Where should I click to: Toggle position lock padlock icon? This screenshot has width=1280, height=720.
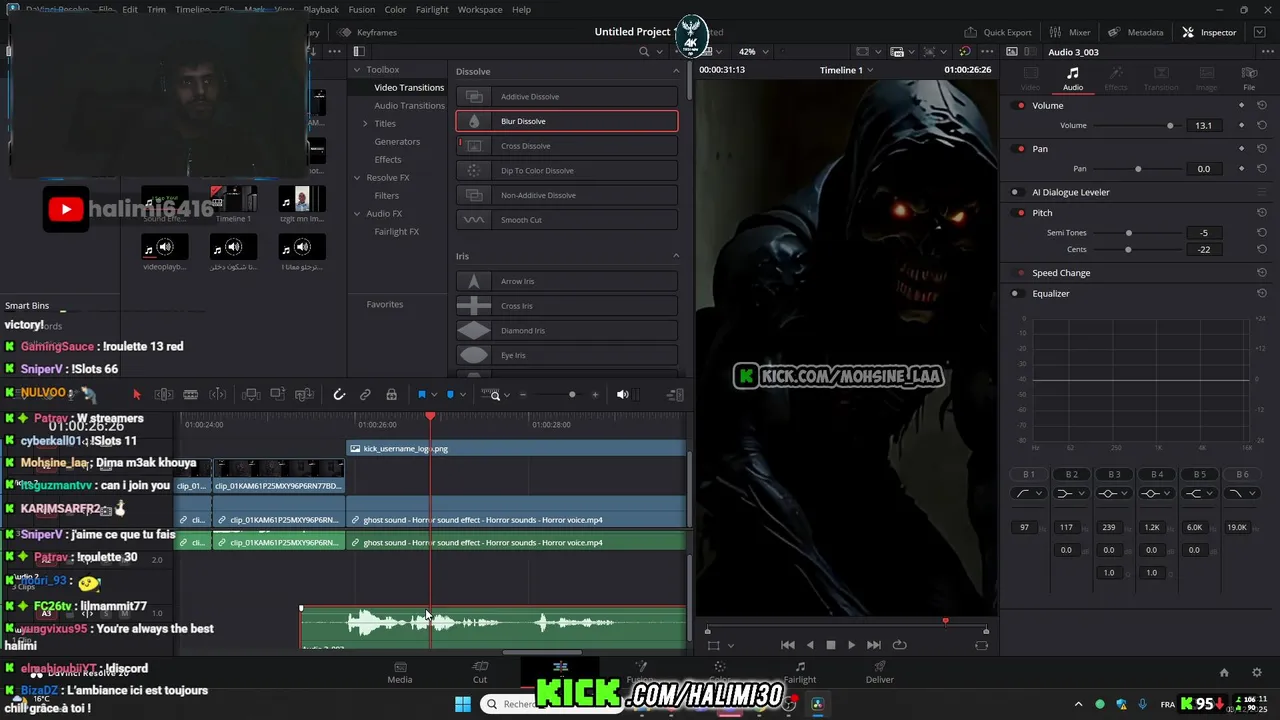pyautogui.click(x=391, y=395)
